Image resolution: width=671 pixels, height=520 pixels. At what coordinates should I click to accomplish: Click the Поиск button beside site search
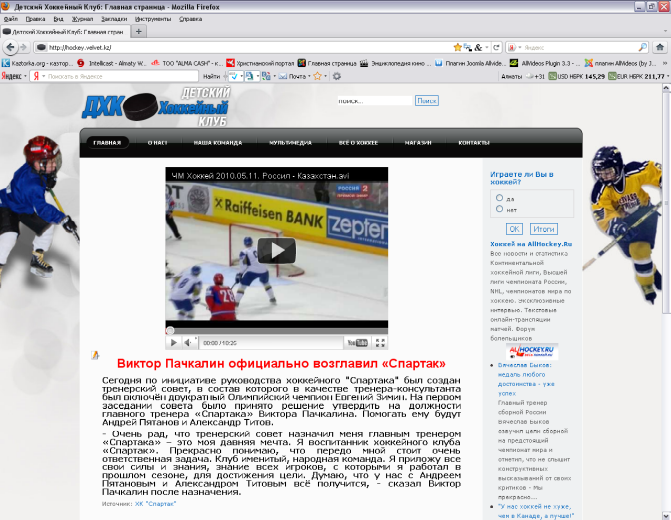pos(427,101)
